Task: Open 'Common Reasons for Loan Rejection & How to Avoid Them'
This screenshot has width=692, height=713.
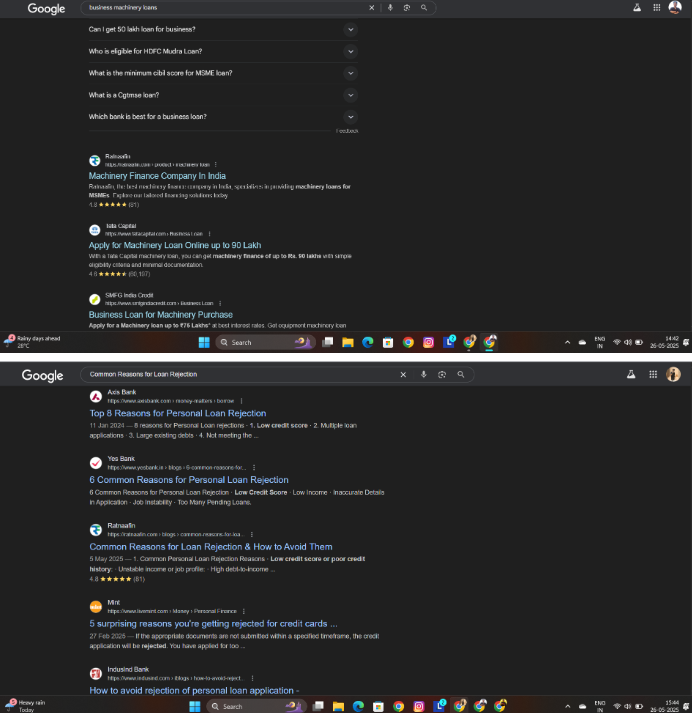Action: click(211, 547)
